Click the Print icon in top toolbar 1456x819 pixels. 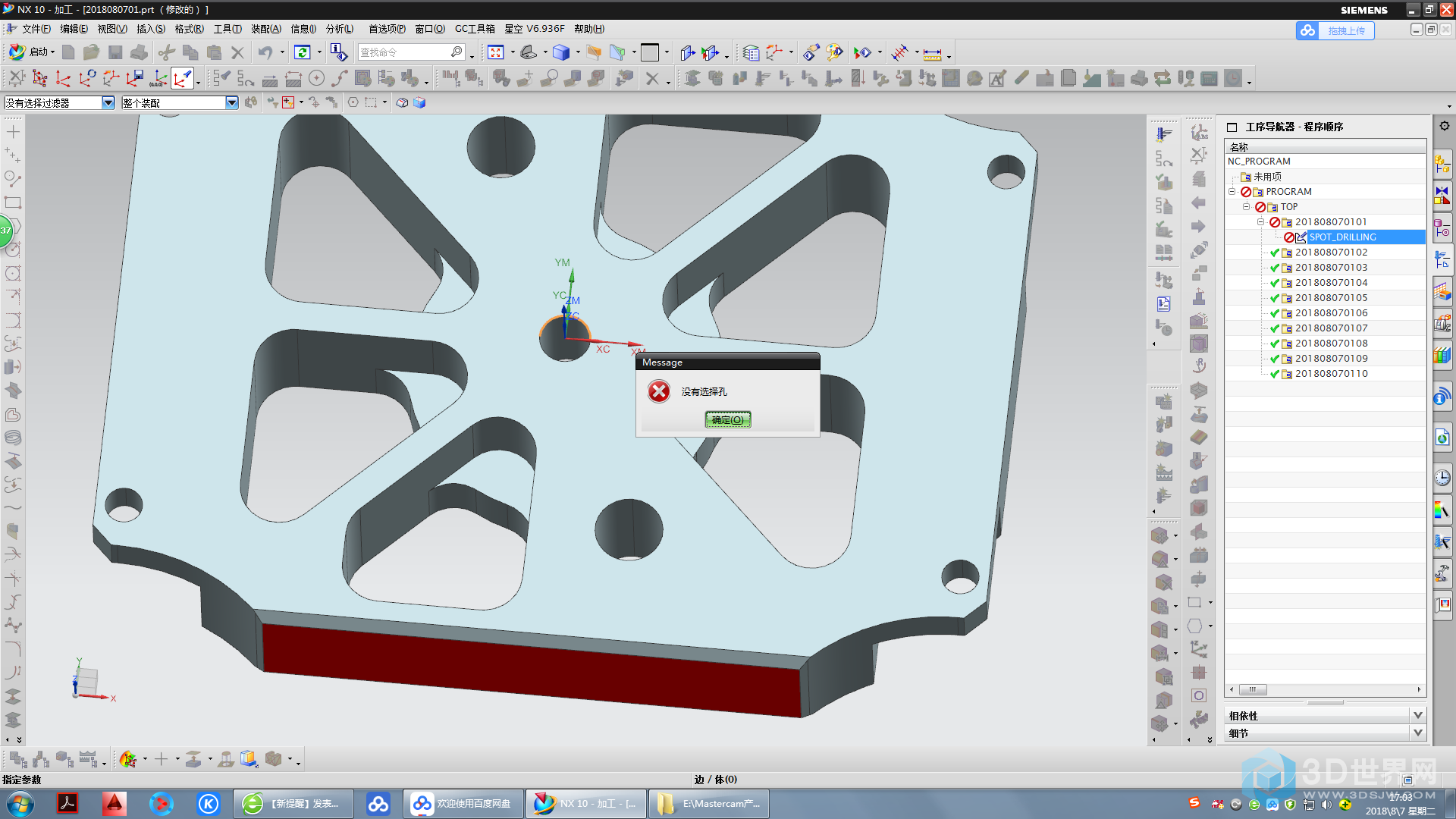click(x=139, y=52)
